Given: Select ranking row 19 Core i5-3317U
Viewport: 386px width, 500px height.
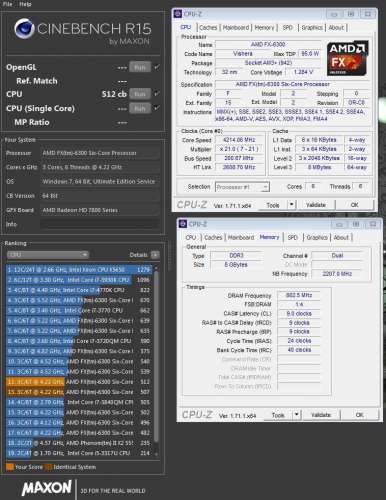Looking at the screenshot, I should (x=79, y=453).
